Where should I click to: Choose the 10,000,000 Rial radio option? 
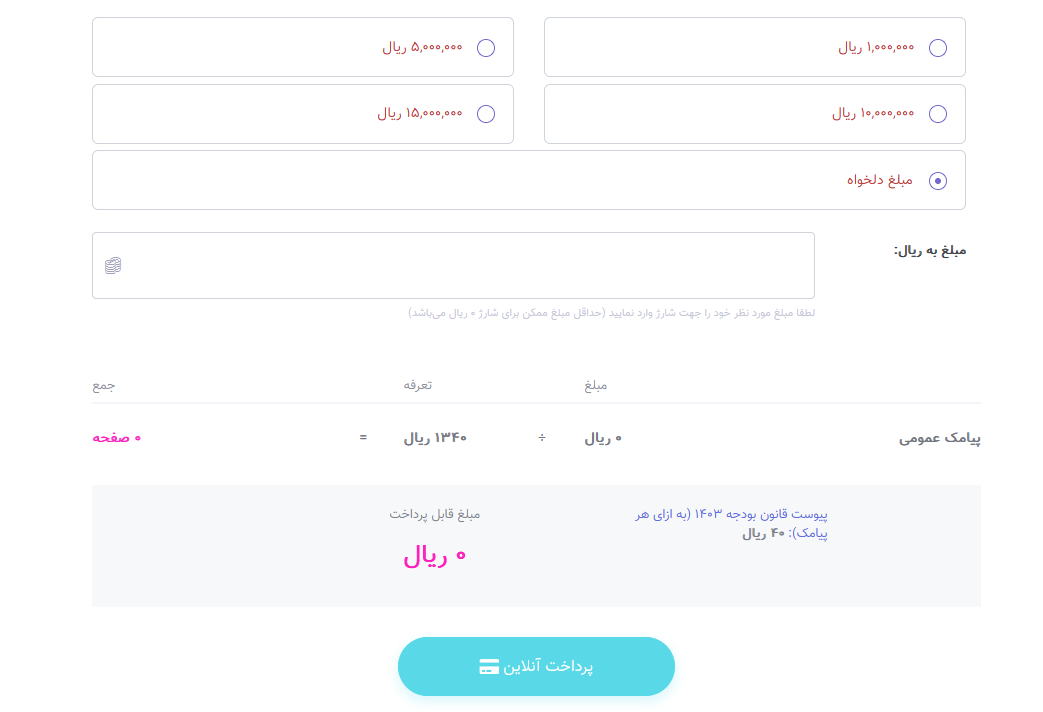tap(938, 114)
